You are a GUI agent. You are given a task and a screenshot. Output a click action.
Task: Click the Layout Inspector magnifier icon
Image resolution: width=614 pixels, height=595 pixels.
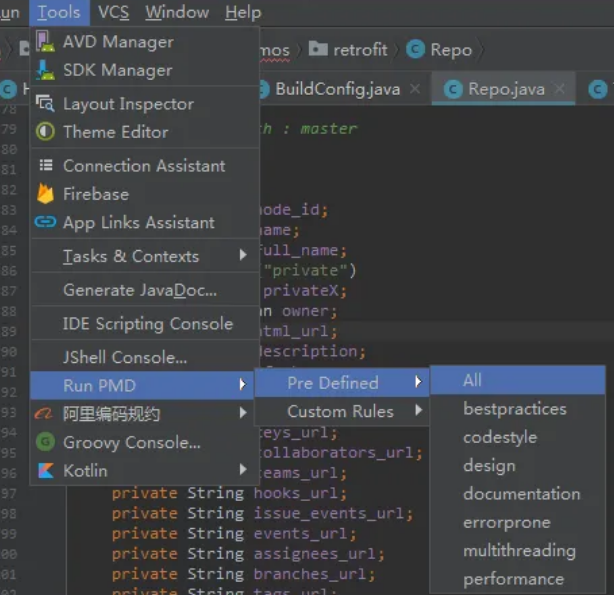click(x=45, y=103)
